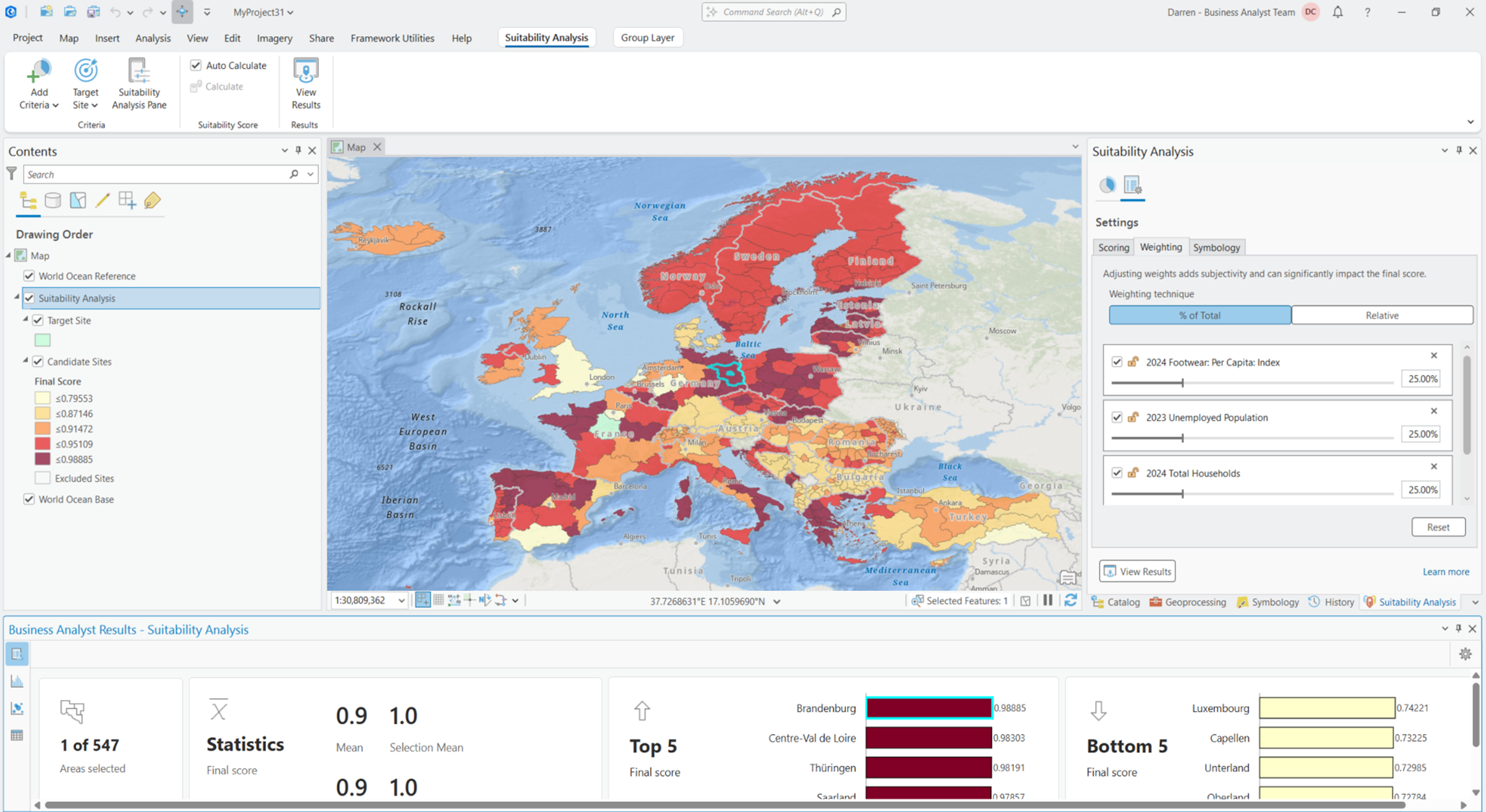Viewport: 1486px width, 812px height.
Task: Open the histogram chart view in Business Analyst Results
Action: [x=16, y=680]
